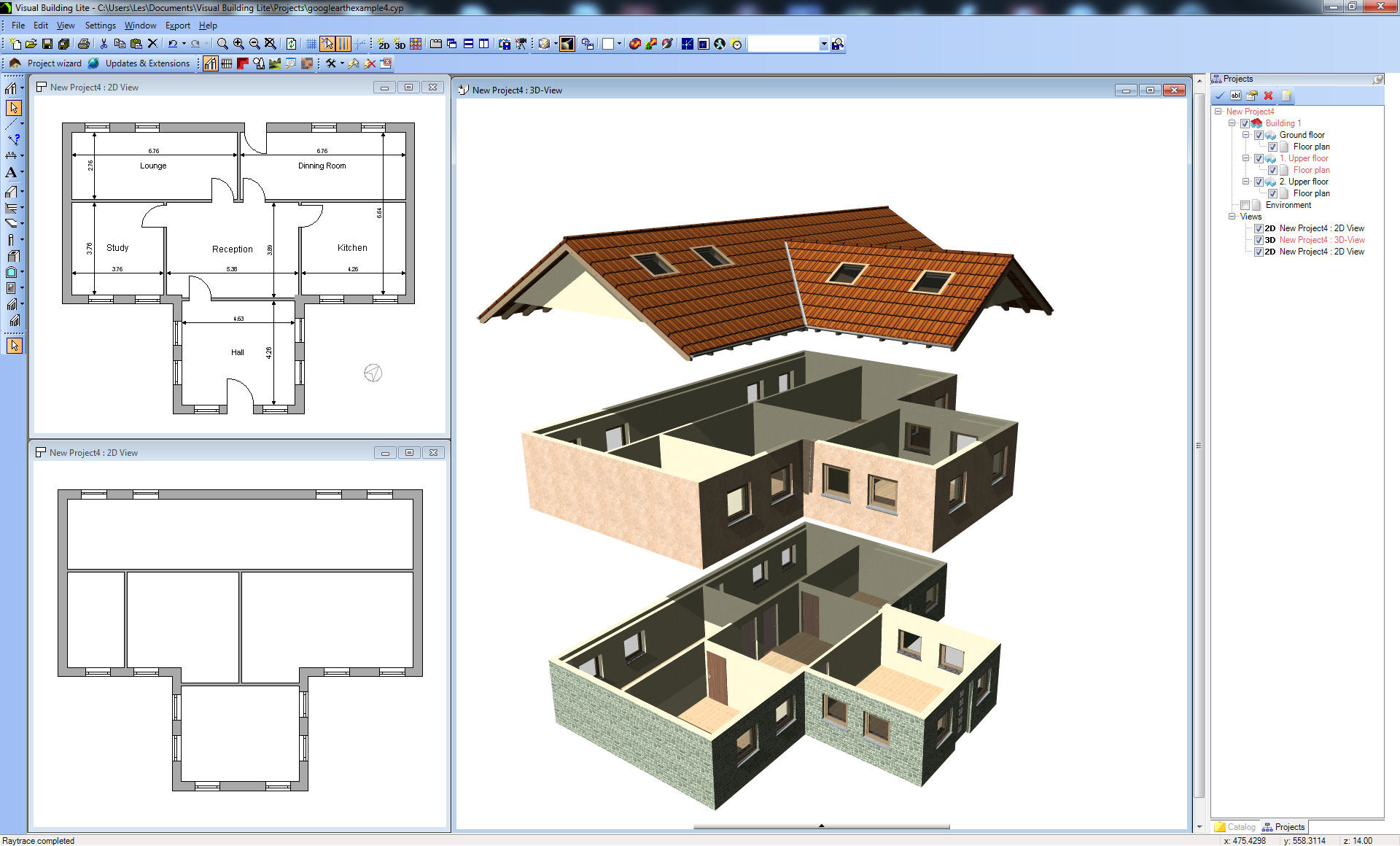Drag the vertical splitter between 2D and 3D panels
This screenshot has width=1400, height=846.
coord(455,450)
